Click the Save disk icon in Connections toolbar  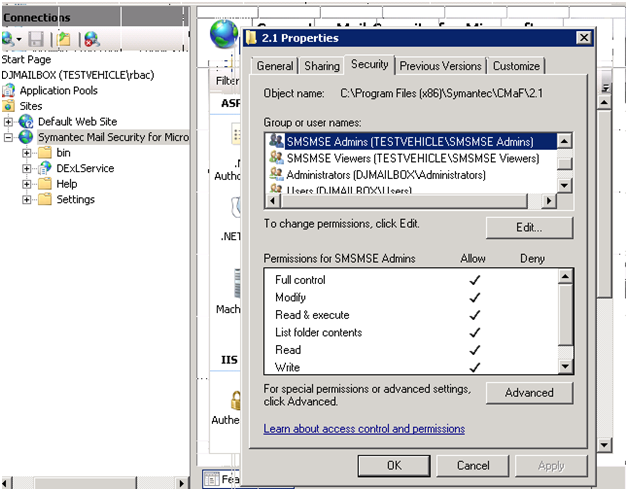pyautogui.click(x=36, y=39)
